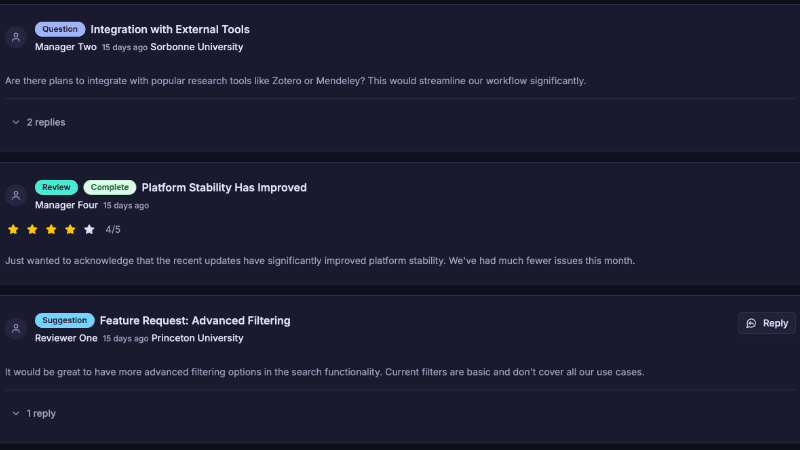The image size is (800, 450).
Task: Click chevron beside 2 replies
Action: (x=16, y=122)
